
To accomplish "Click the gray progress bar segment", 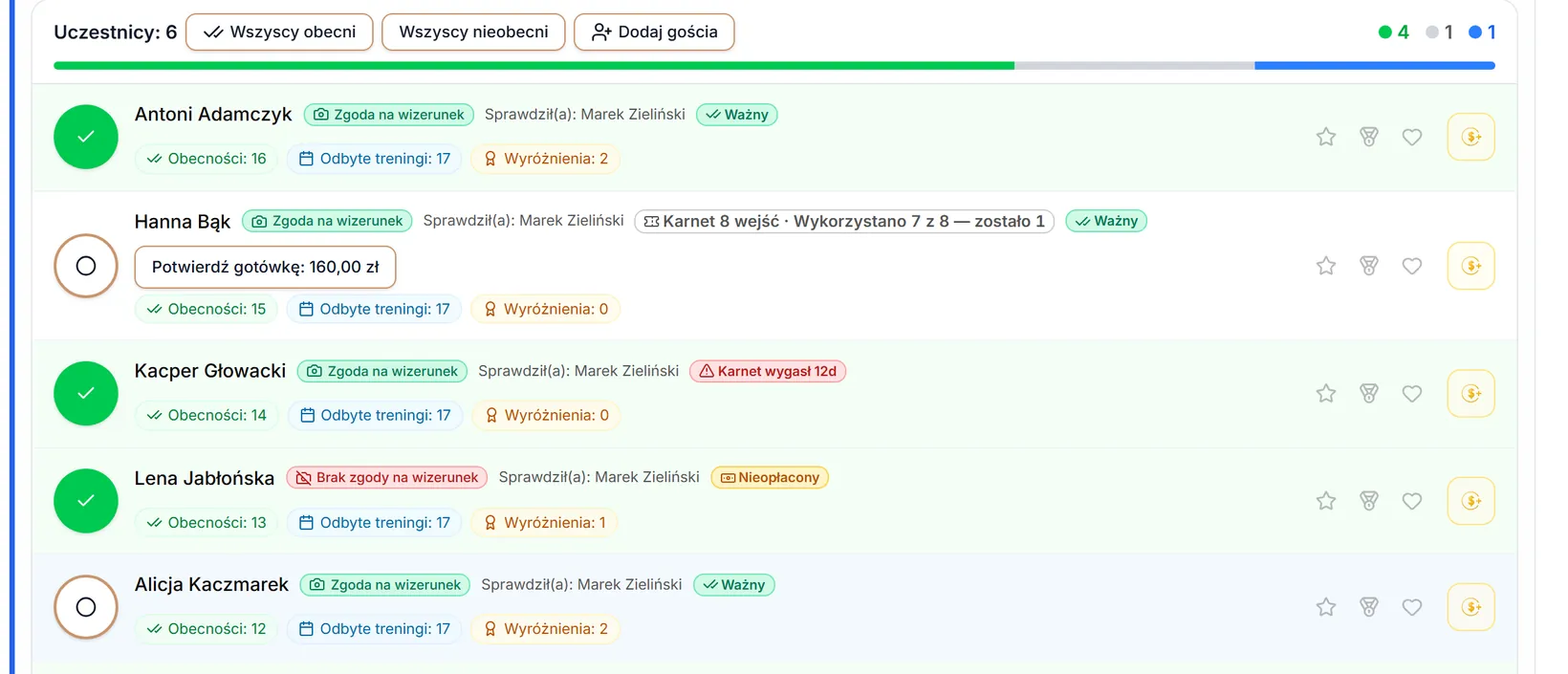I will 1134,66.
